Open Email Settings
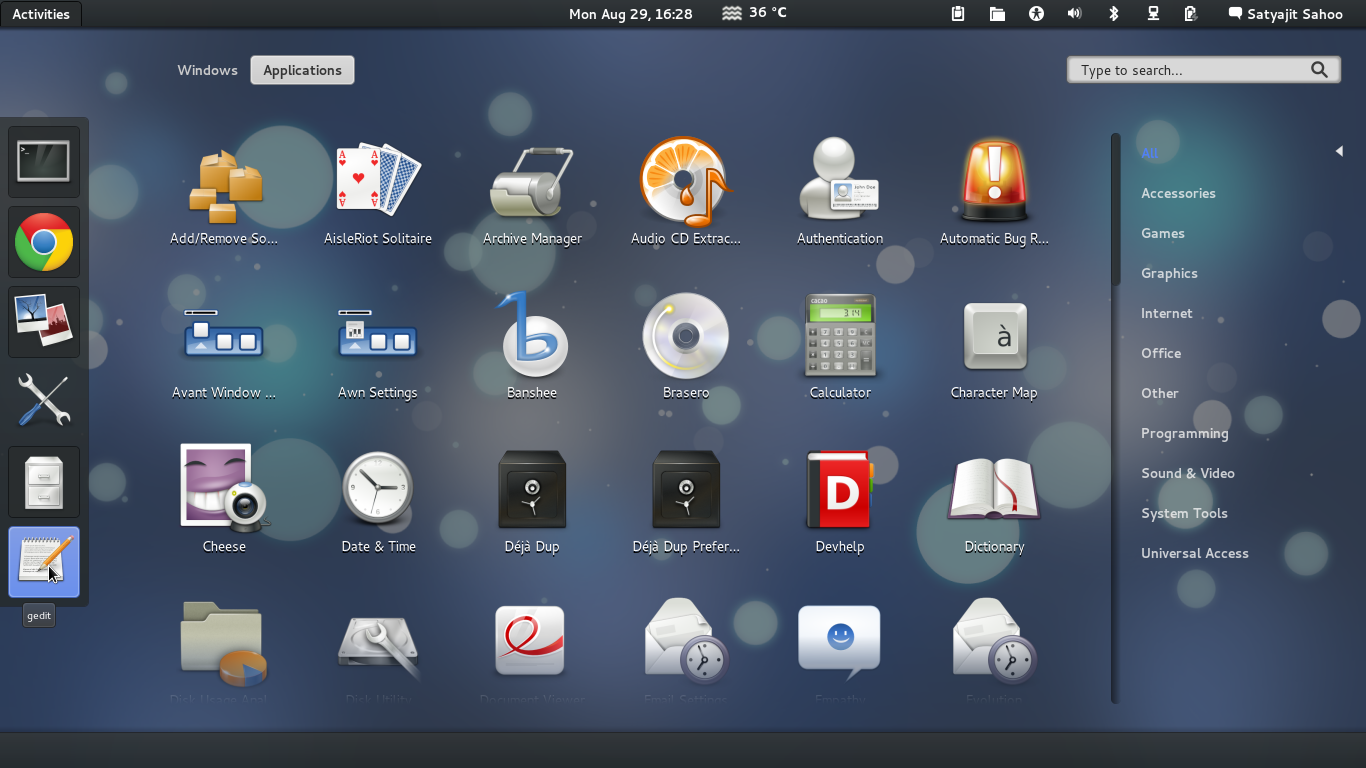Viewport: 1366px width, 768px height. coord(686,650)
